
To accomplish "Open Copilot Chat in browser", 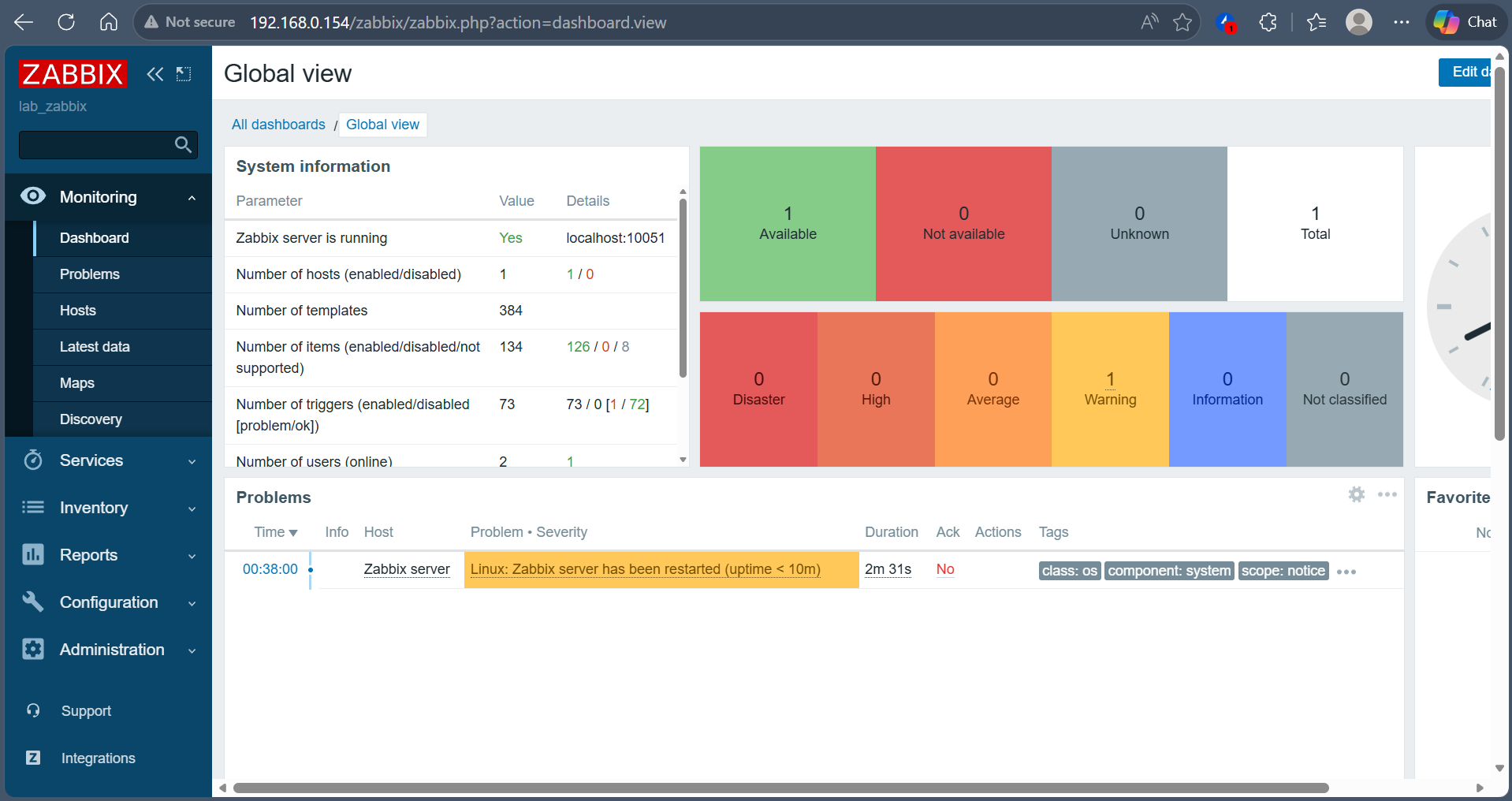I will [x=1465, y=22].
